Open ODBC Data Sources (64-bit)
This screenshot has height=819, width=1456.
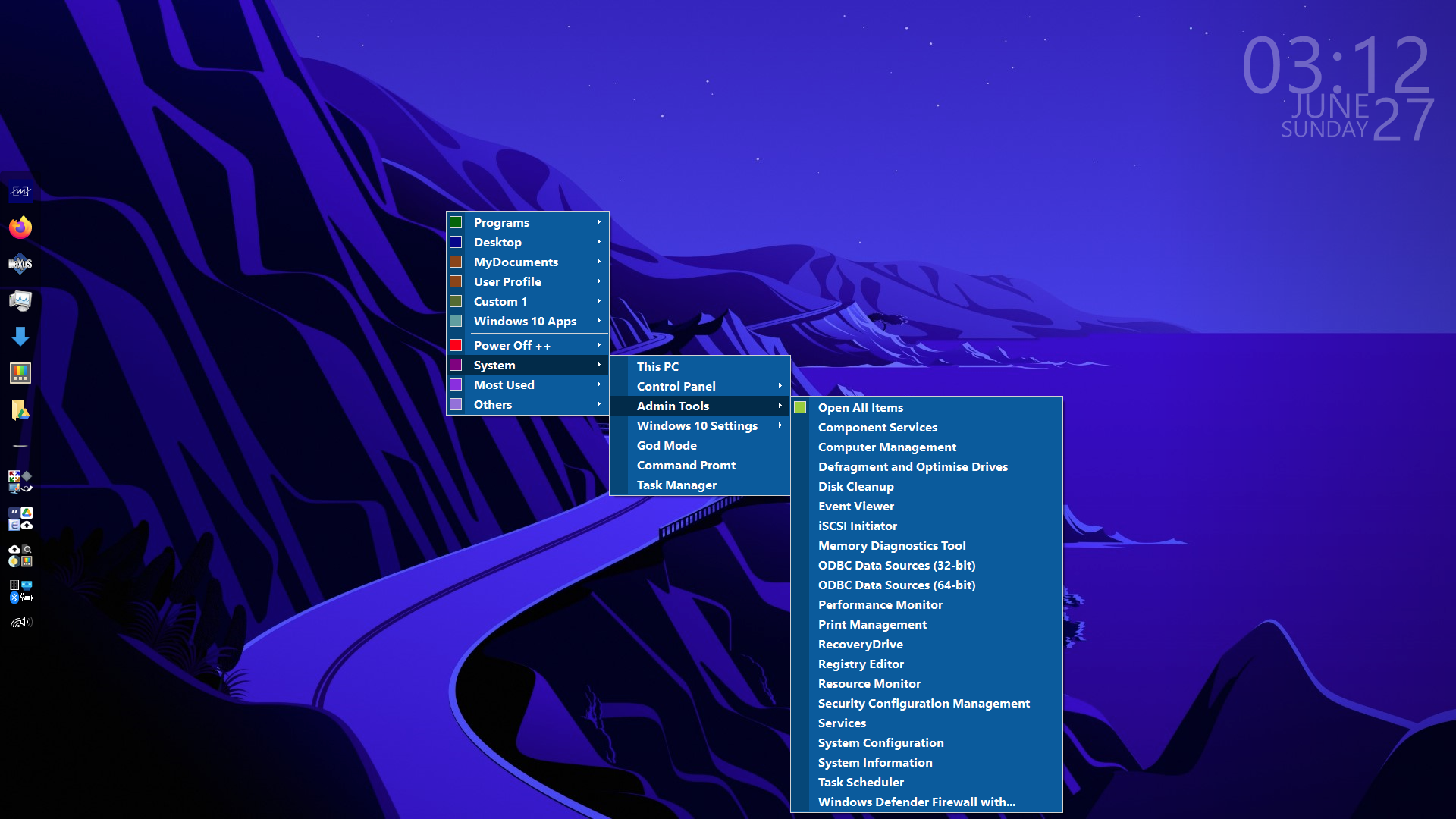[x=927, y=585]
